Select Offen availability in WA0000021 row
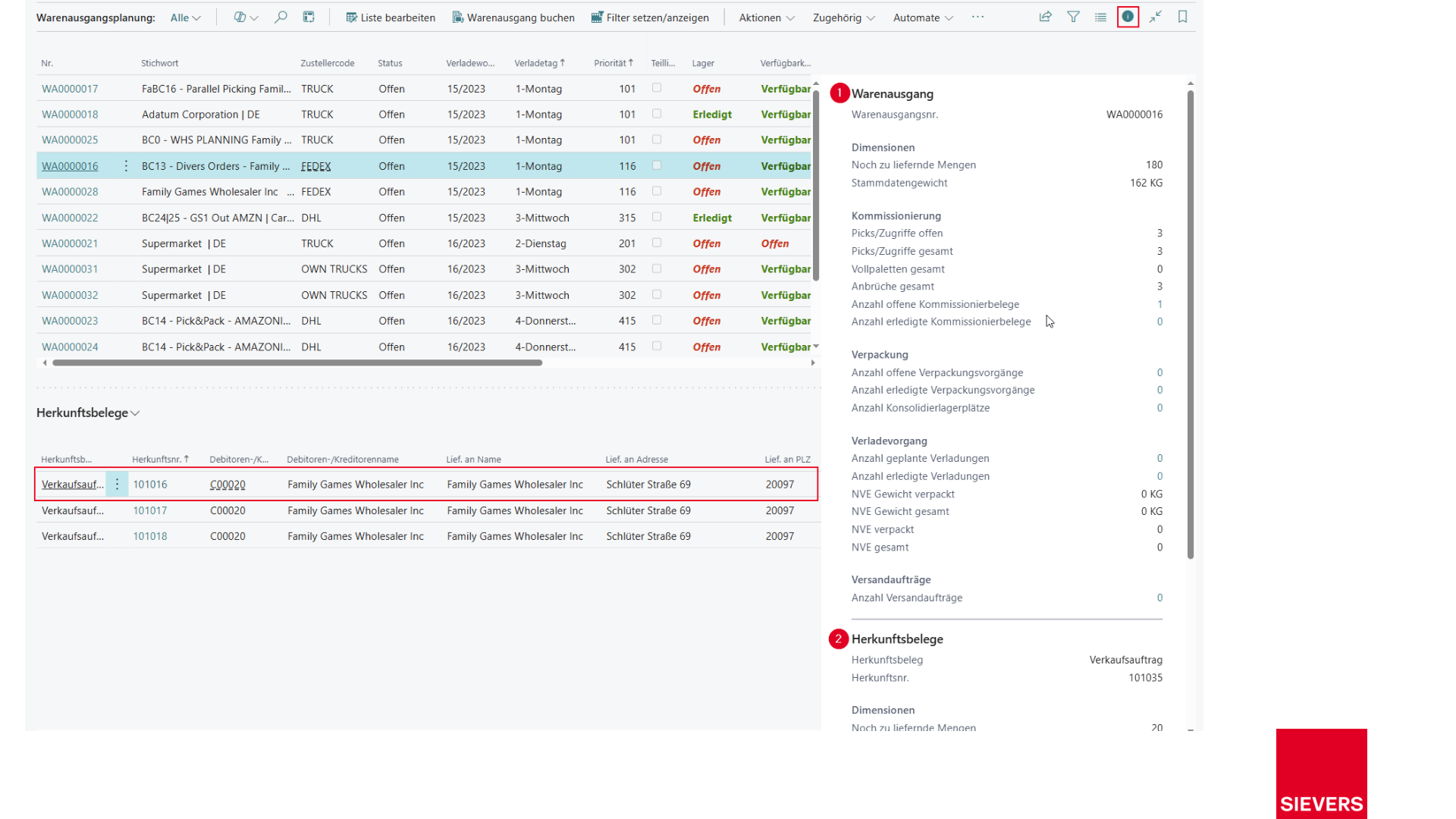Screen dimensions: 1456x819 pyautogui.click(x=775, y=243)
